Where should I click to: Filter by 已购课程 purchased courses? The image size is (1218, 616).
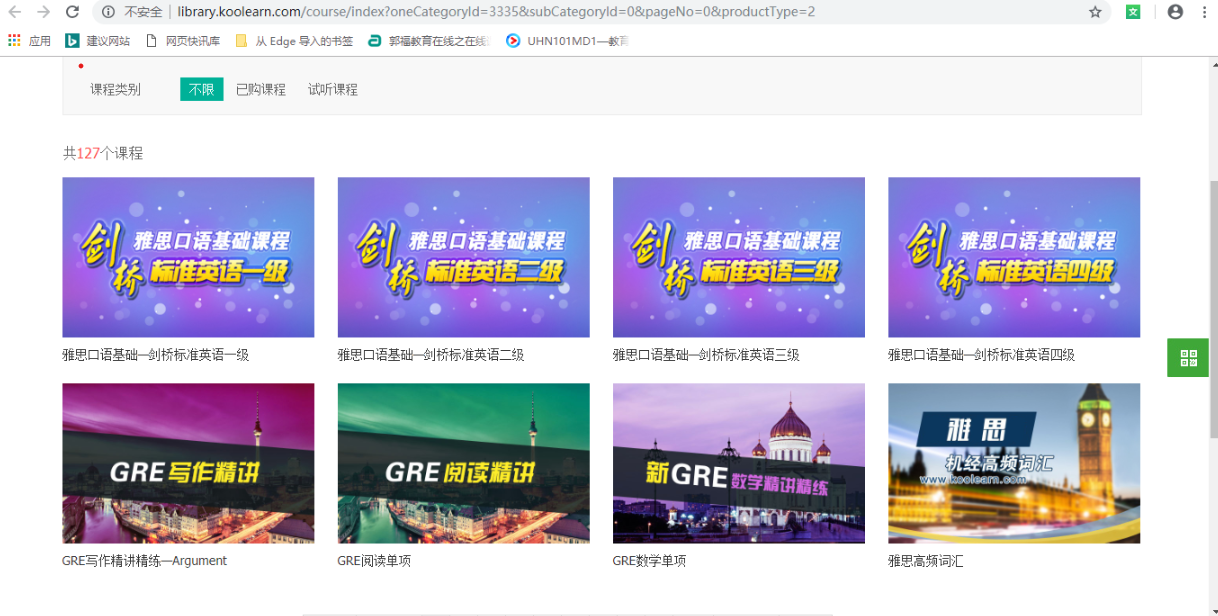[x=261, y=89]
